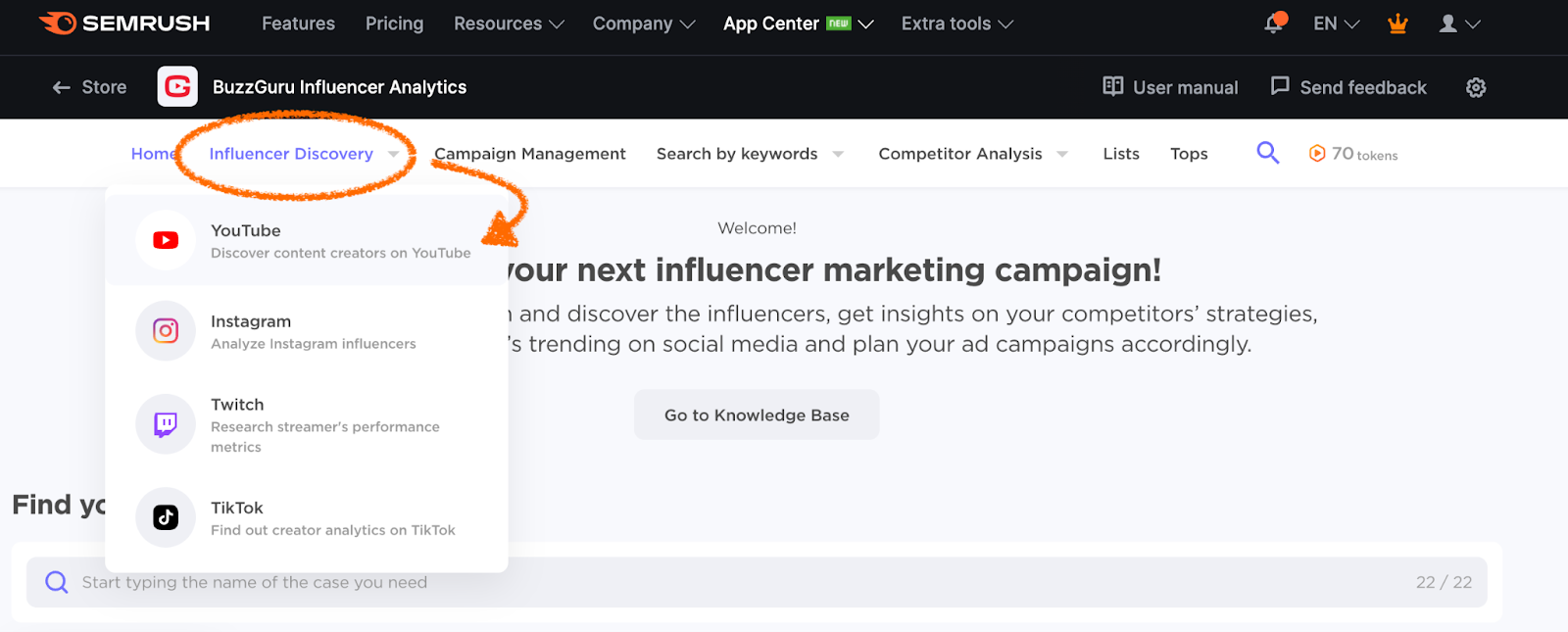Click the User manual book icon
The height and width of the screenshot is (632, 1568).
tap(1113, 86)
